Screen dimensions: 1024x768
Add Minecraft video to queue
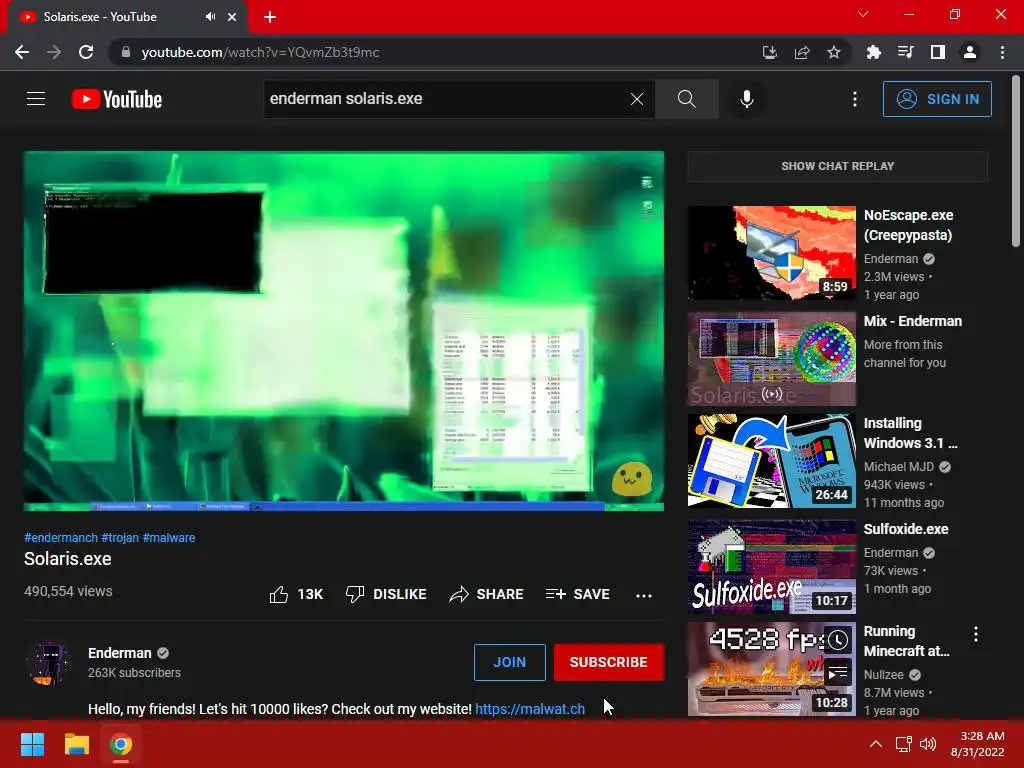pos(838,672)
